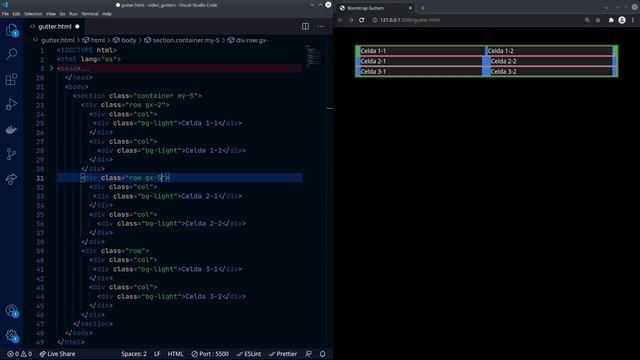Screen dimensions: 640x360
Task: Open browser zoom icon in address bar
Action: [587, 20]
